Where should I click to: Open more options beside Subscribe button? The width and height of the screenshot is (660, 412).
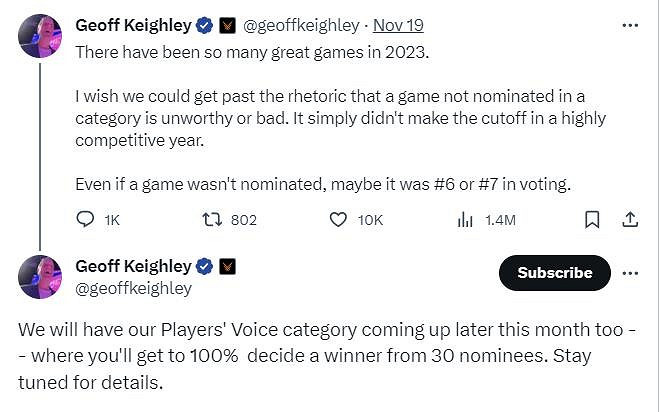(x=630, y=272)
